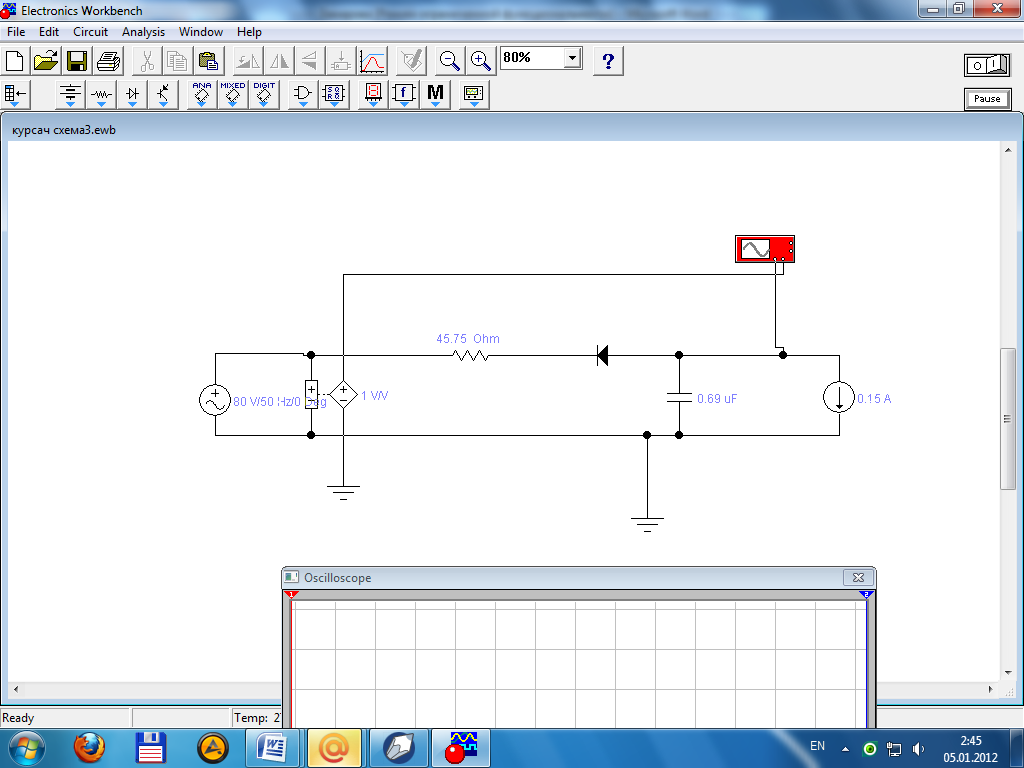Open the File menu
1024x768 pixels.
pyautogui.click(x=16, y=31)
